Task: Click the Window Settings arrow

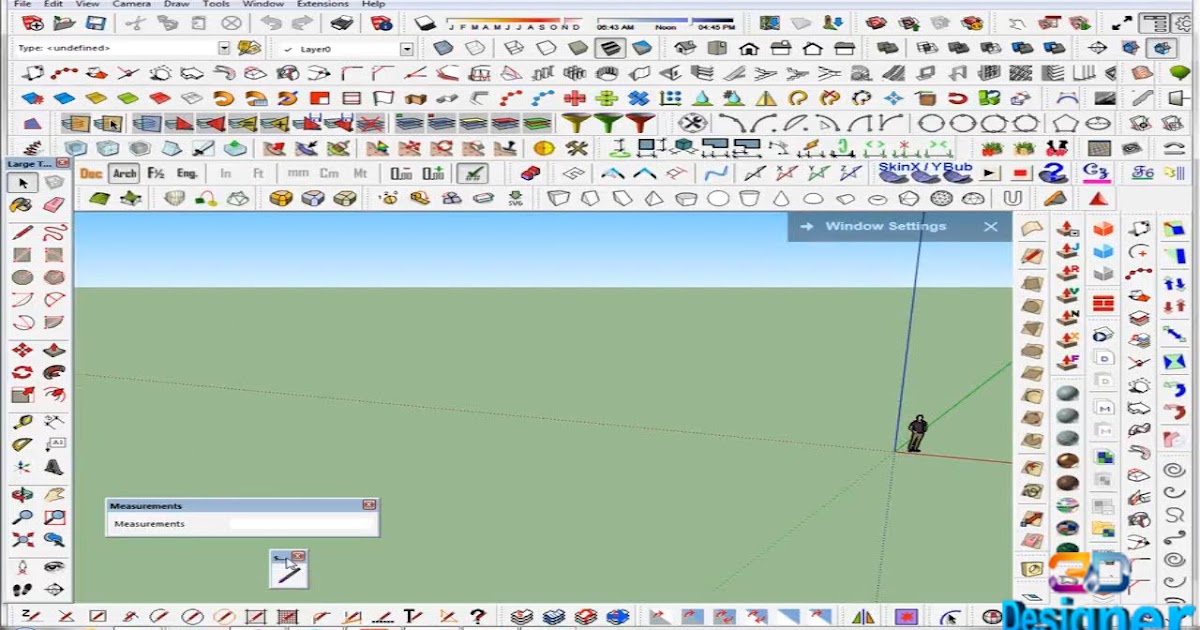Action: pyautogui.click(x=807, y=227)
